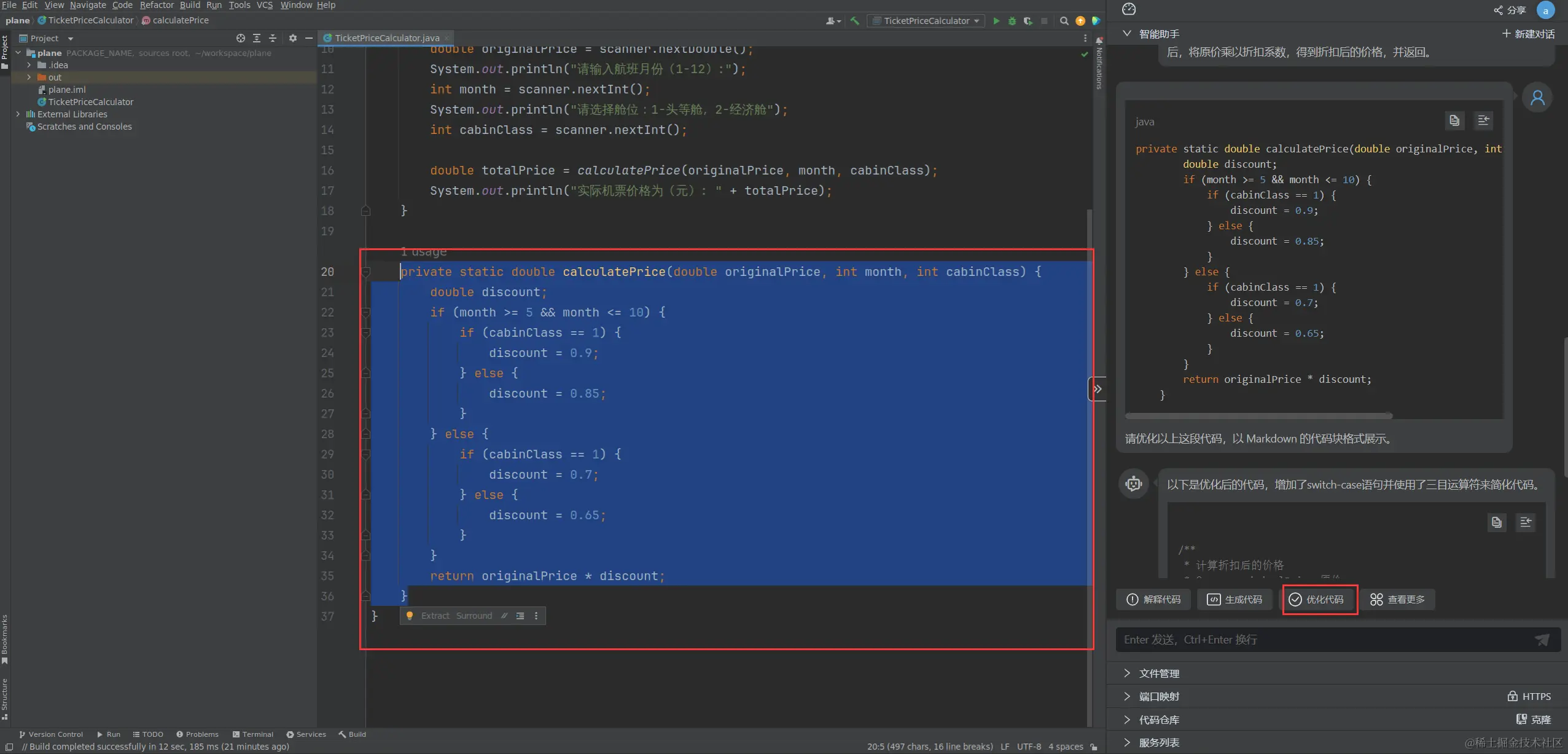Expand the External Libraries tree node
This screenshot has width=1568, height=754.
18,114
